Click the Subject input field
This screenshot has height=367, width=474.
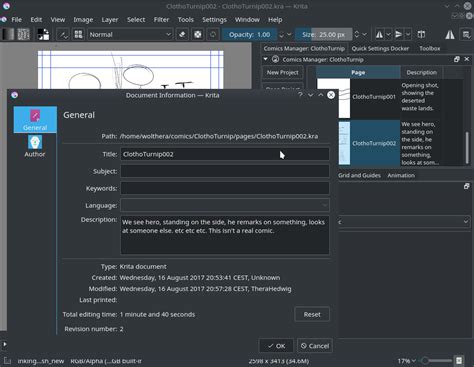(x=225, y=171)
